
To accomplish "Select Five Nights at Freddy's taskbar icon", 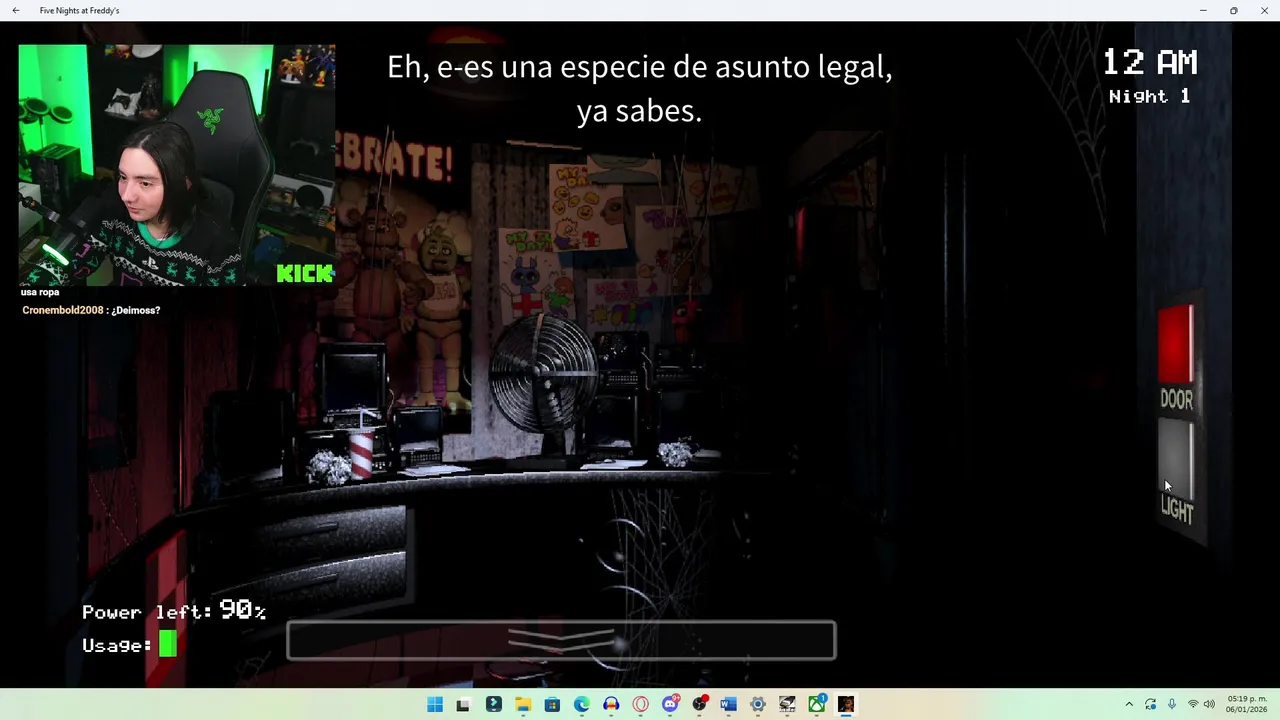I will [x=846, y=704].
